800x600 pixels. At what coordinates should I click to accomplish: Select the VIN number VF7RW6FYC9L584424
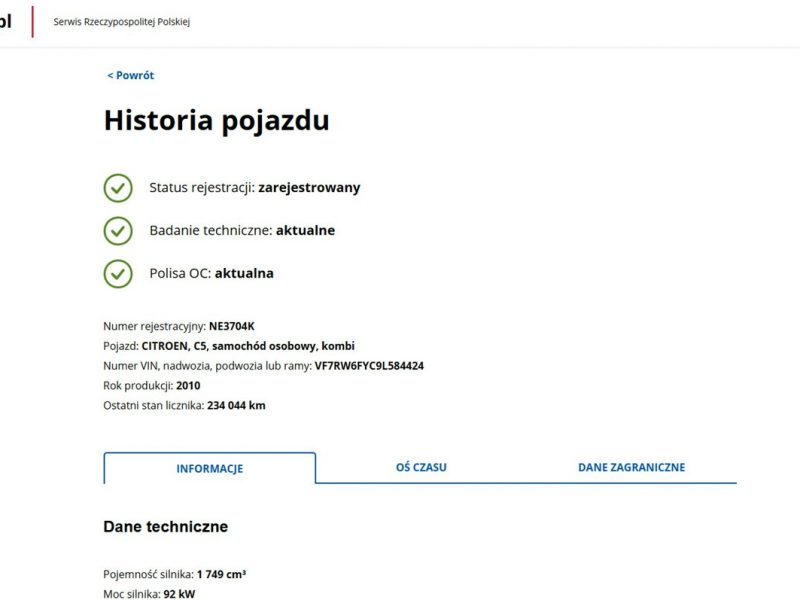coord(369,366)
